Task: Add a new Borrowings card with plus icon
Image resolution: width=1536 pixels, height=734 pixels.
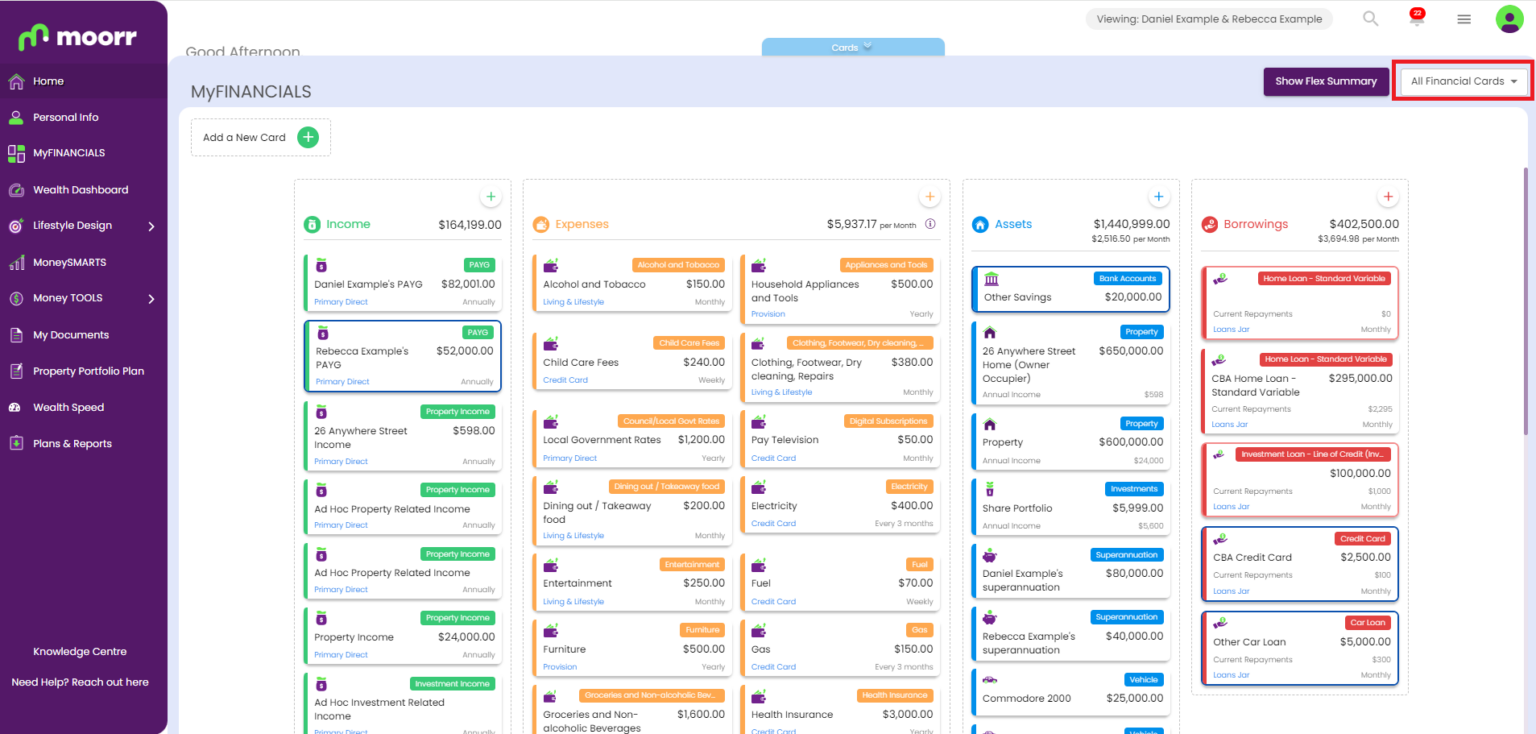Action: (x=1387, y=197)
